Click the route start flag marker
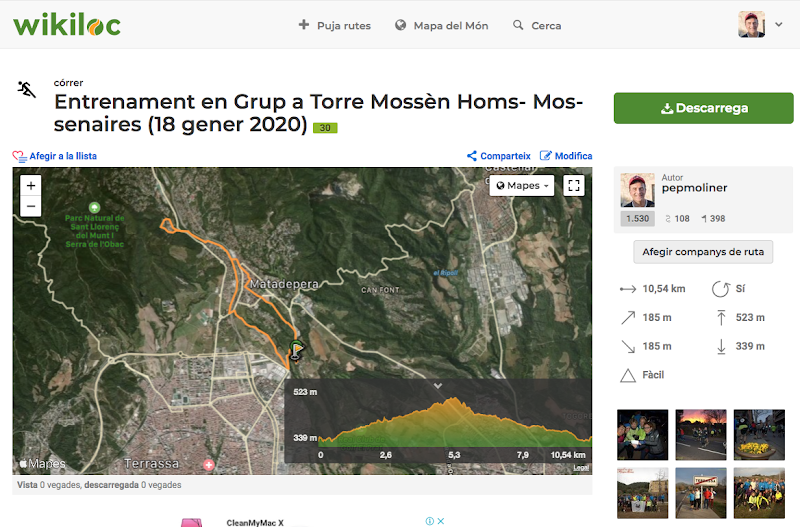The width and height of the screenshot is (800, 527). pyautogui.click(x=296, y=350)
